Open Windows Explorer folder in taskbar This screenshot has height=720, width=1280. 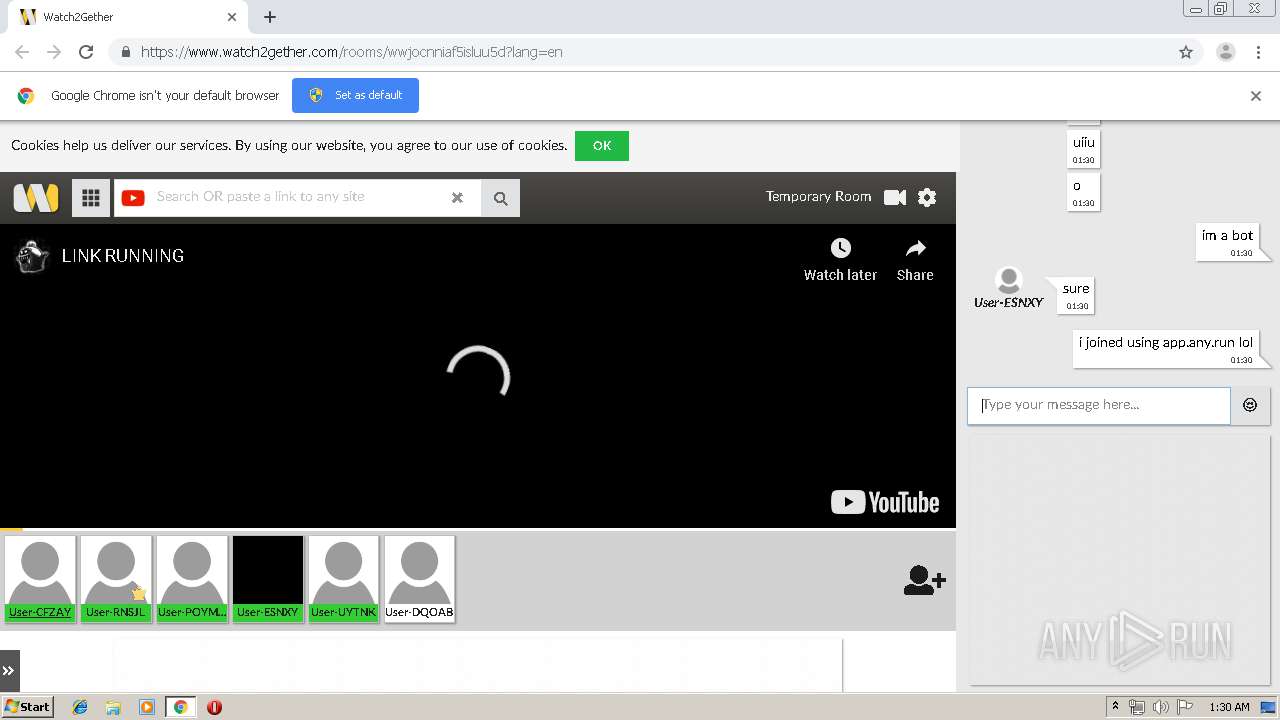pos(113,707)
